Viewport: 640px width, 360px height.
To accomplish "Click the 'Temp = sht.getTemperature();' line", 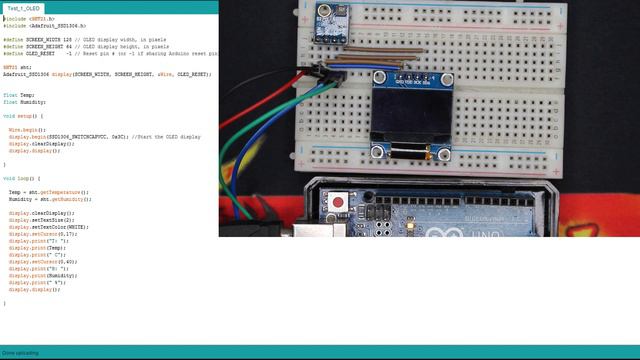I will 49,192.
